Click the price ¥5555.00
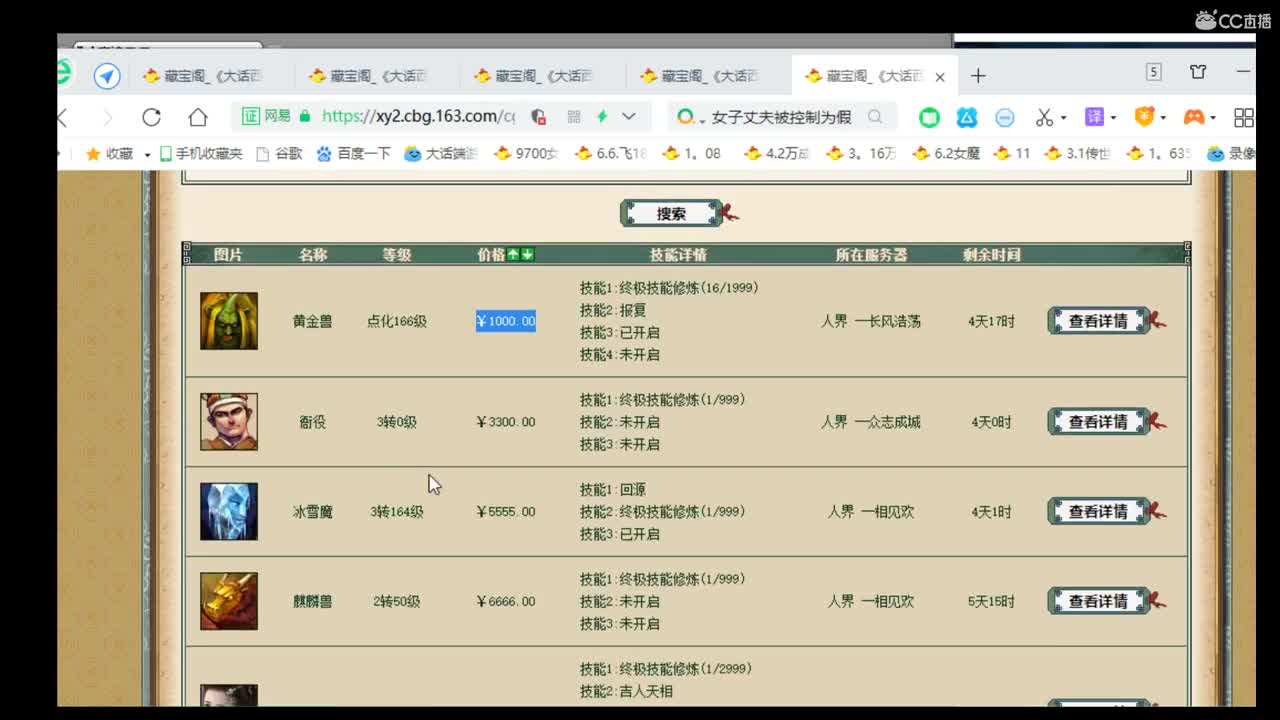 (505, 512)
